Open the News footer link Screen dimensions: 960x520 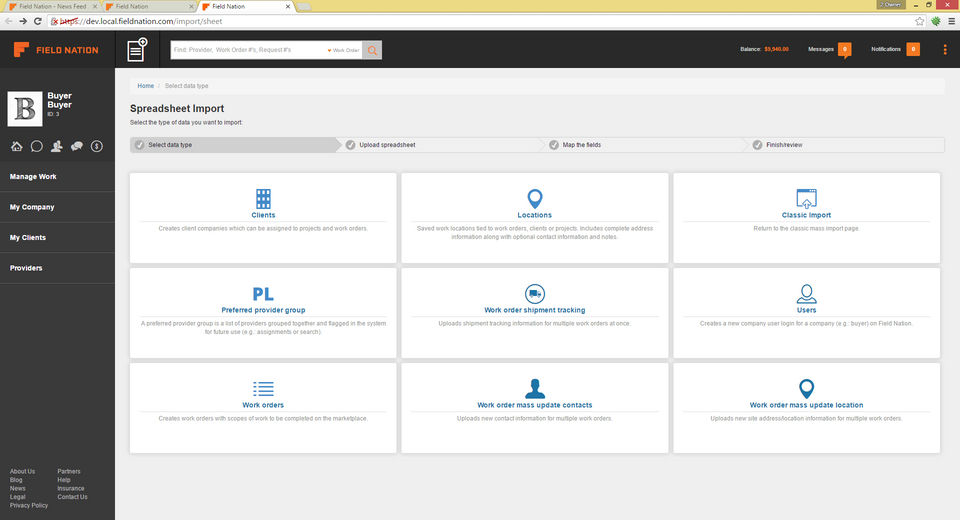pyautogui.click(x=18, y=489)
